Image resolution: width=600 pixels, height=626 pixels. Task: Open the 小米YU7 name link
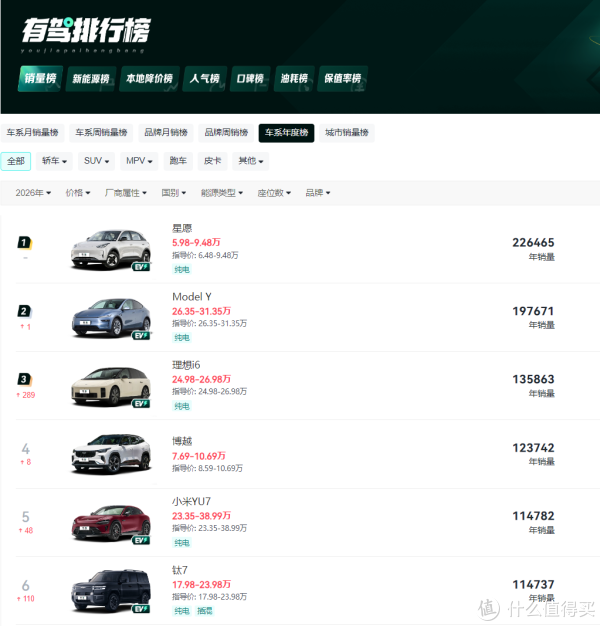tap(191, 501)
